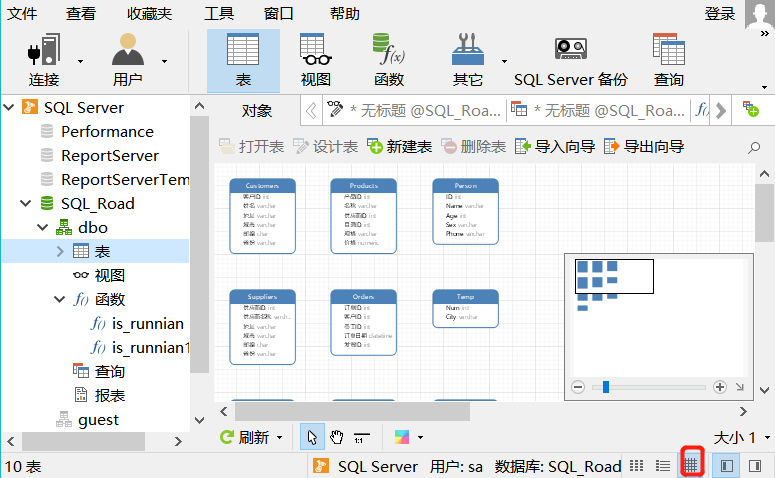The height and width of the screenshot is (478, 775).
Task: Click the 导入向导 (Import Wizard) button
Action: coord(555,147)
